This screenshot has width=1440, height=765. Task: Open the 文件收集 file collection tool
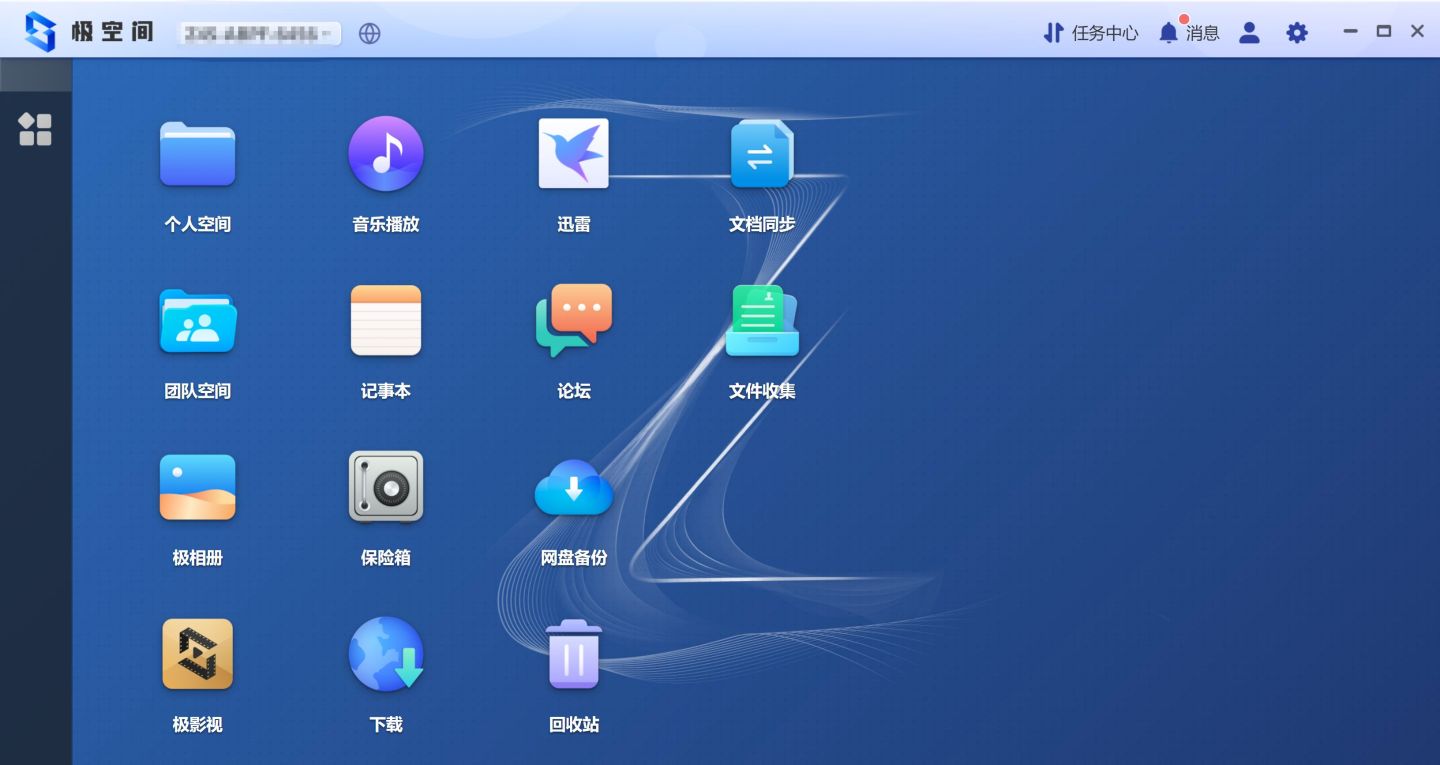click(x=762, y=320)
